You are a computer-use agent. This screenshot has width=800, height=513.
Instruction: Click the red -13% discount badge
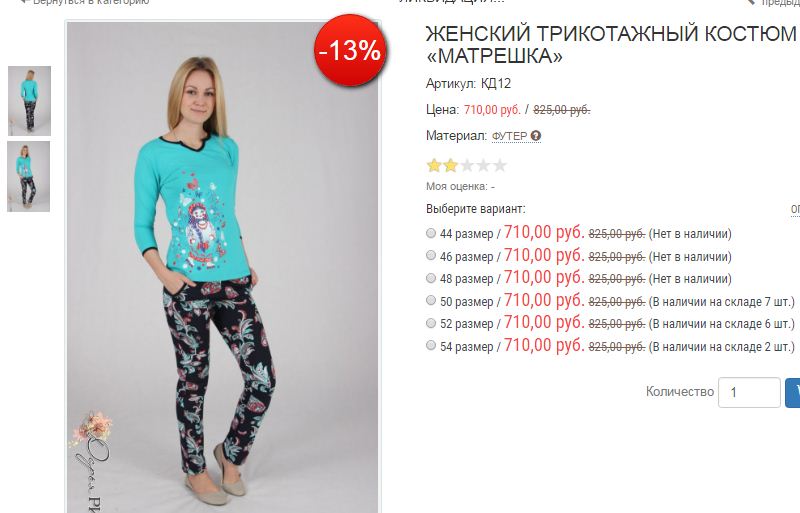350,50
